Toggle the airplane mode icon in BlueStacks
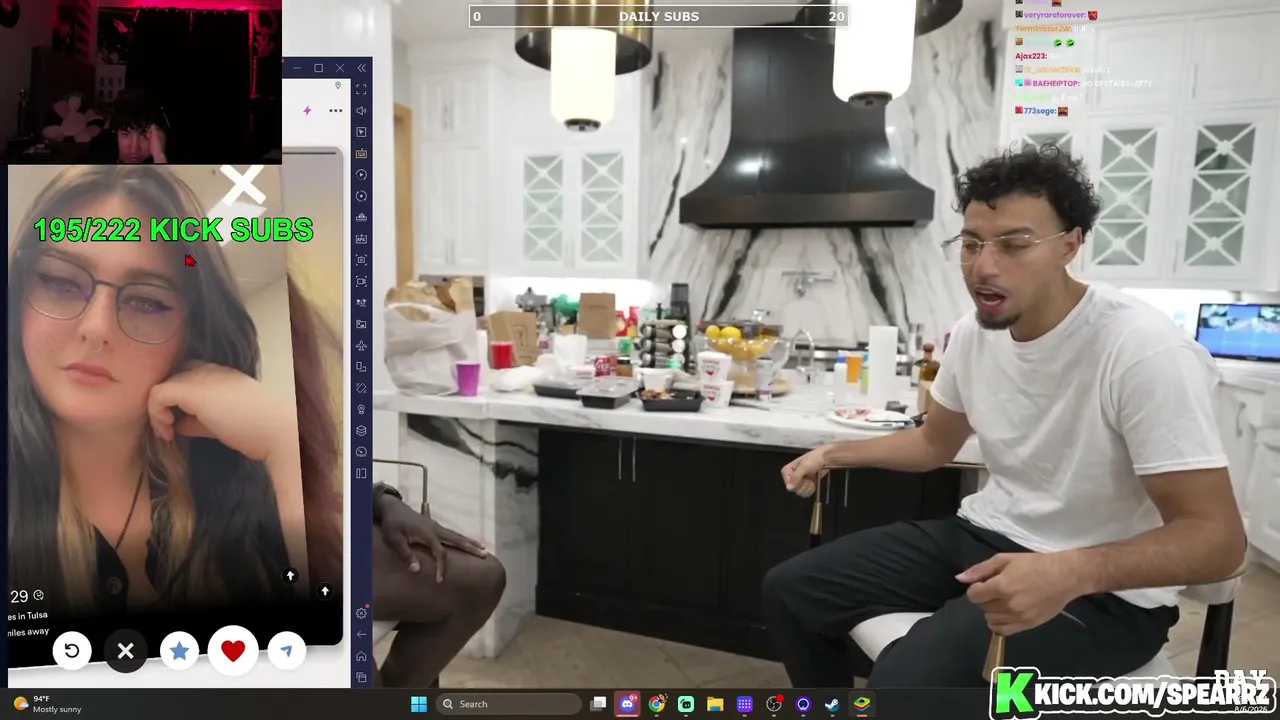1280x720 pixels. (361, 345)
